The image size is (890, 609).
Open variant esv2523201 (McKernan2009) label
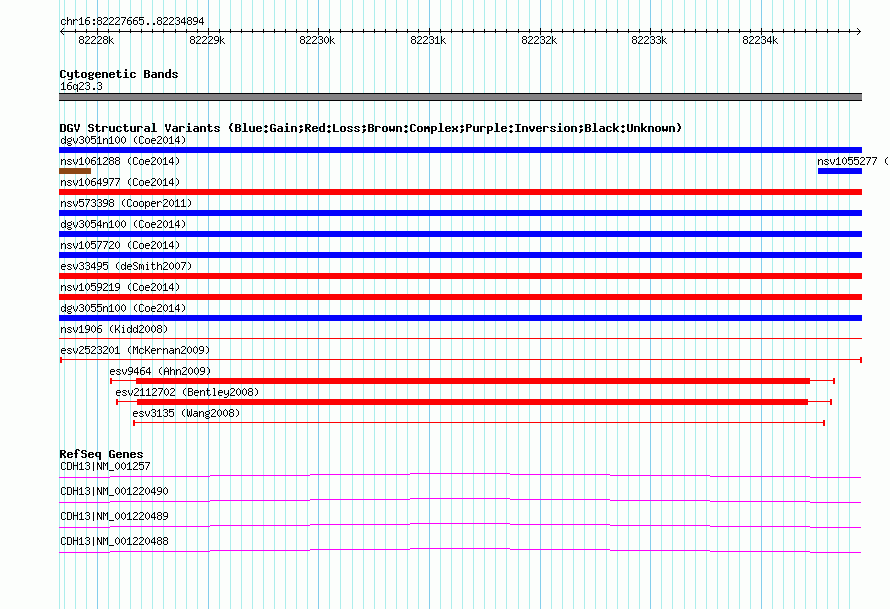[135, 350]
